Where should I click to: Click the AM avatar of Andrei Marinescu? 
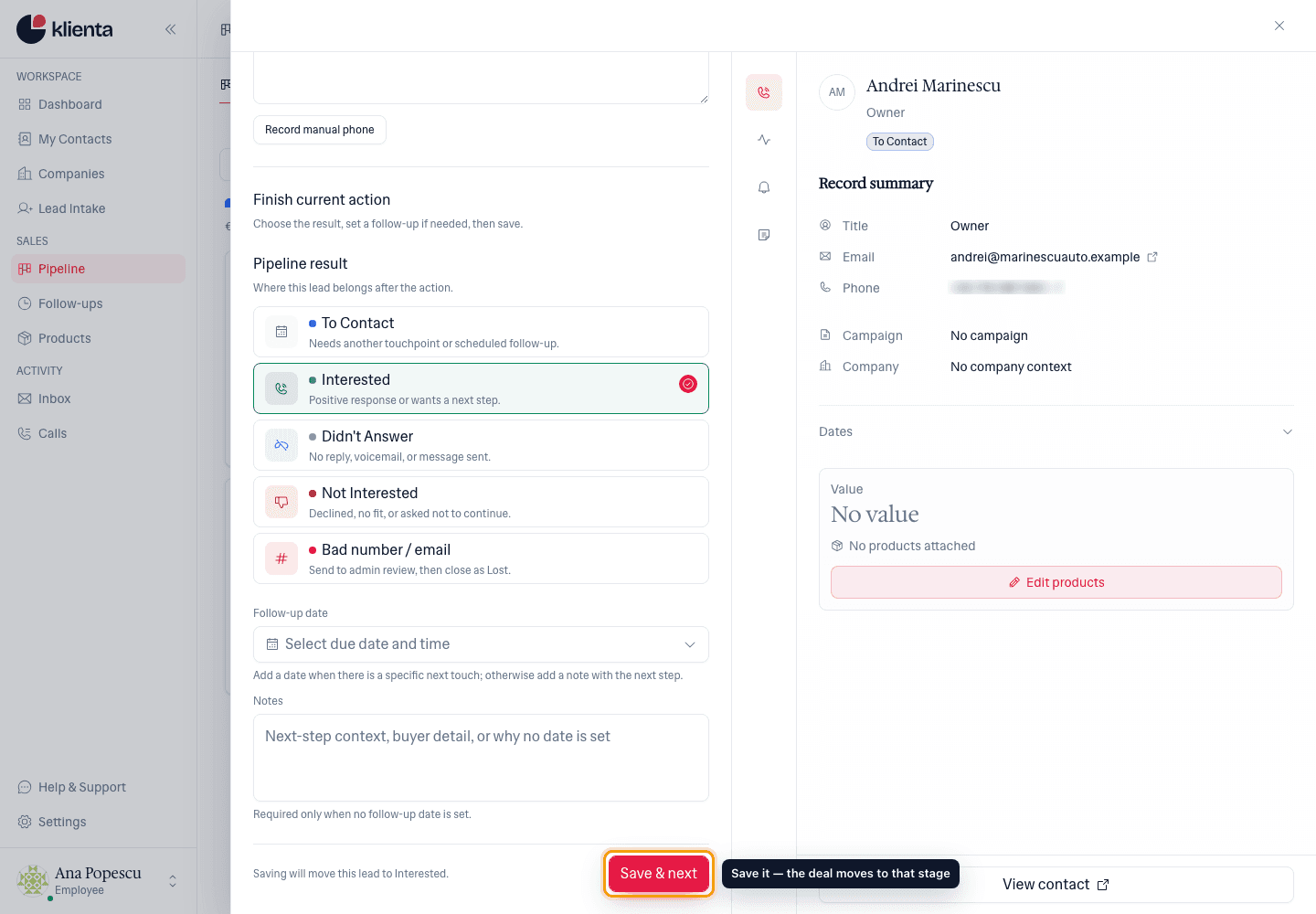pos(837,92)
